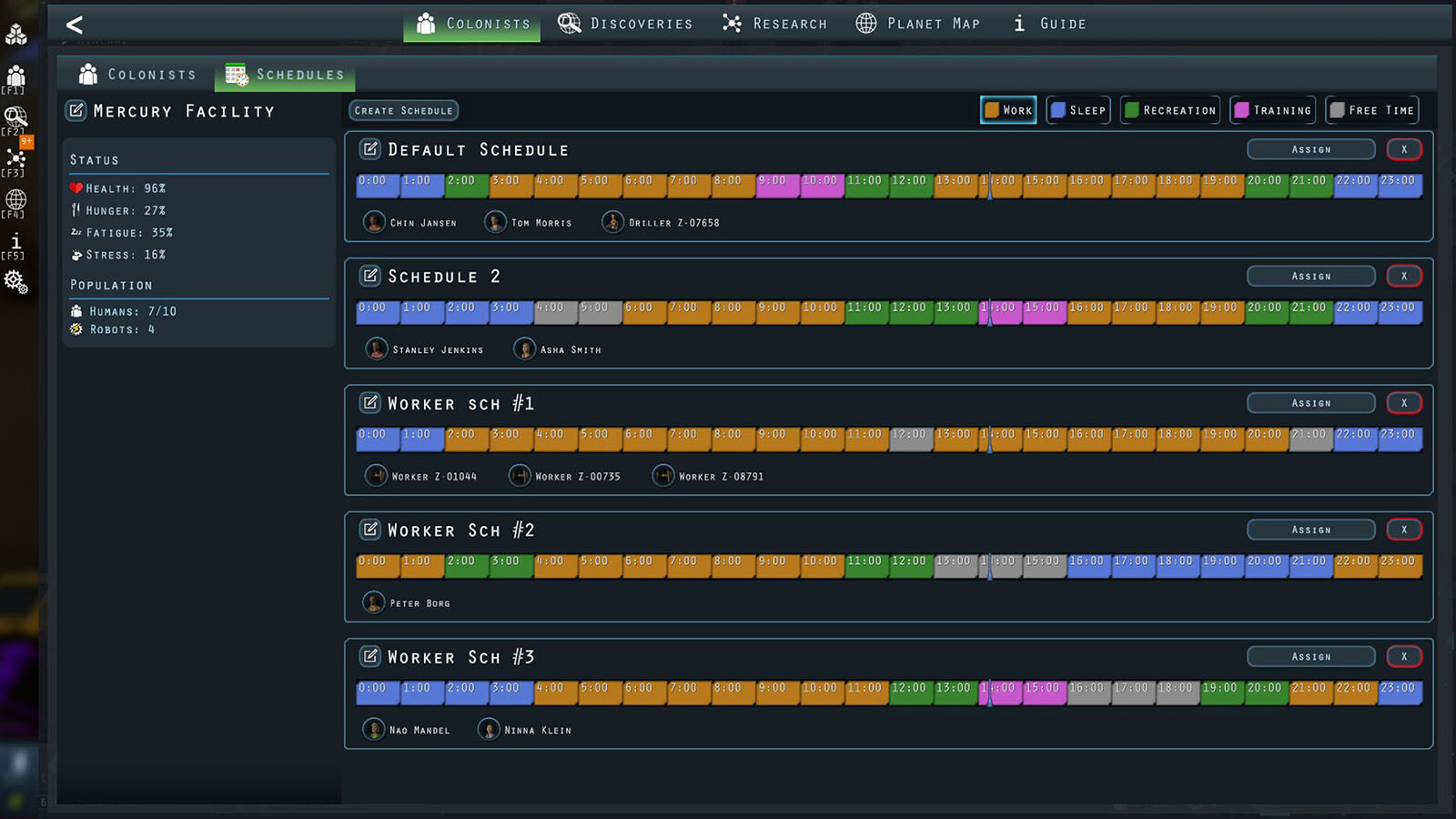Open the Guide tab
Screen dimensions: 1456x819
coord(1049,24)
